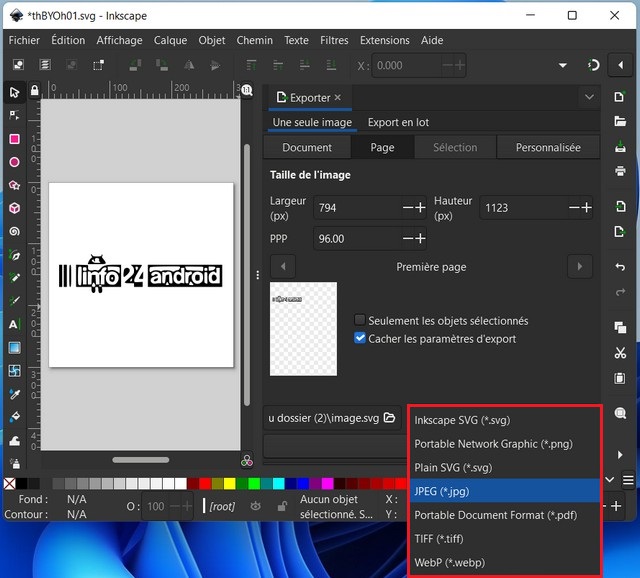This screenshot has width=640, height=578.
Task: Close the Exporter panel tab
Action: pos(338,97)
